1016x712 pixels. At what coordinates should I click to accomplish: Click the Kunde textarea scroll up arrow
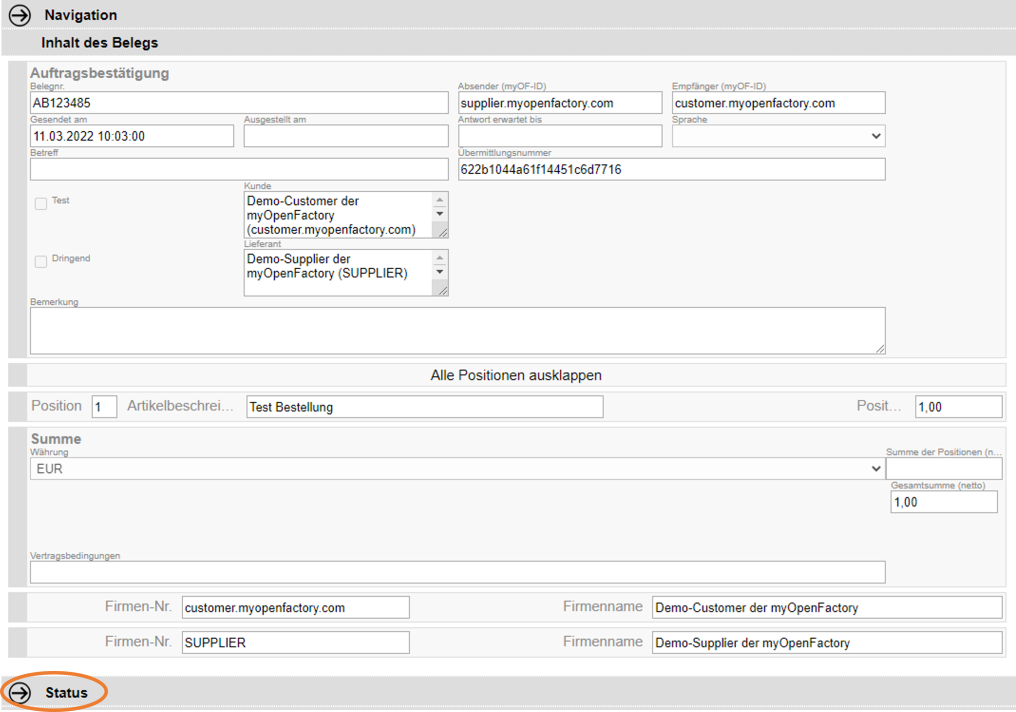pyautogui.click(x=440, y=200)
